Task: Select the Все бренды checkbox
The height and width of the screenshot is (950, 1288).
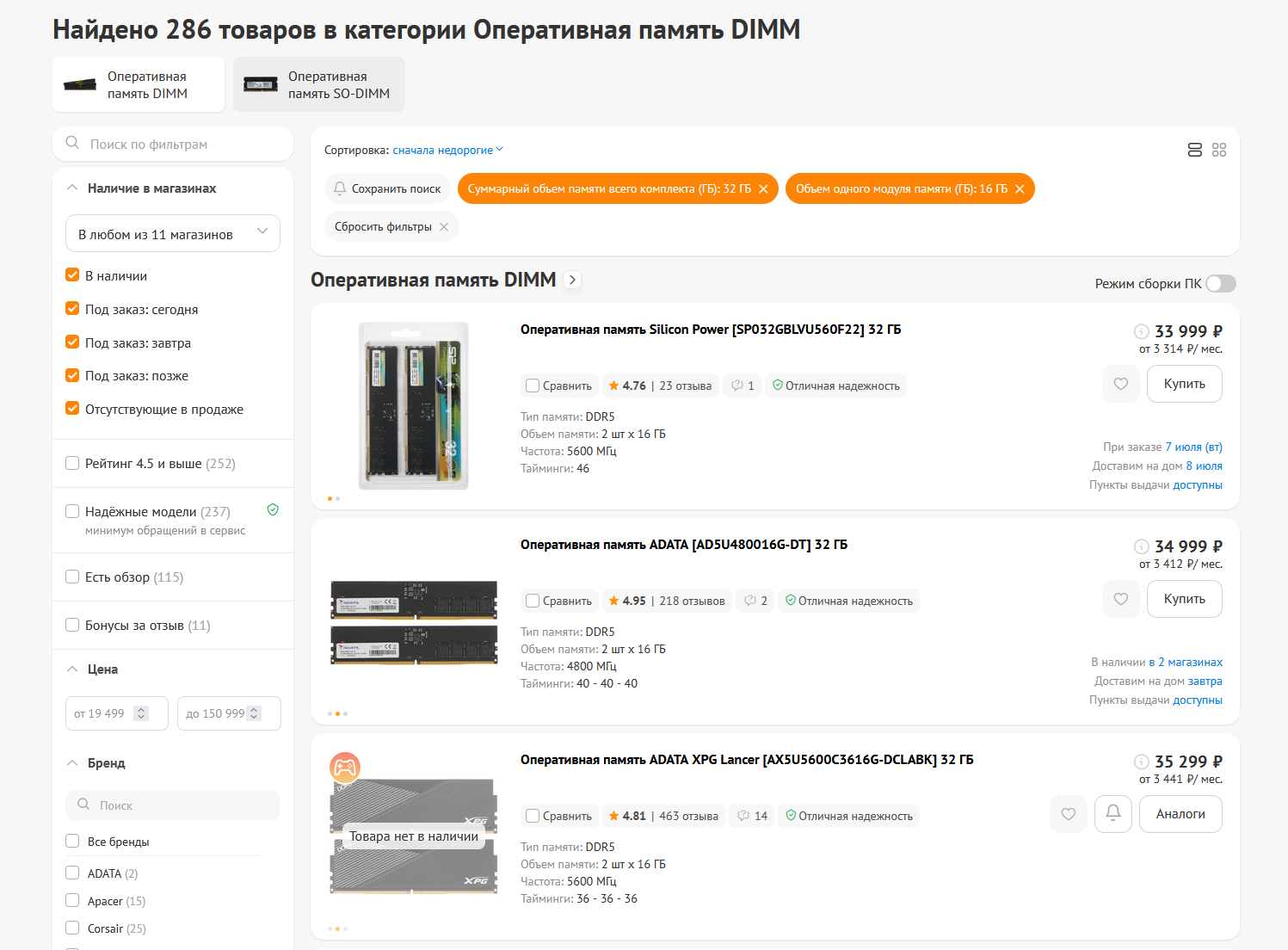Action: 72,841
